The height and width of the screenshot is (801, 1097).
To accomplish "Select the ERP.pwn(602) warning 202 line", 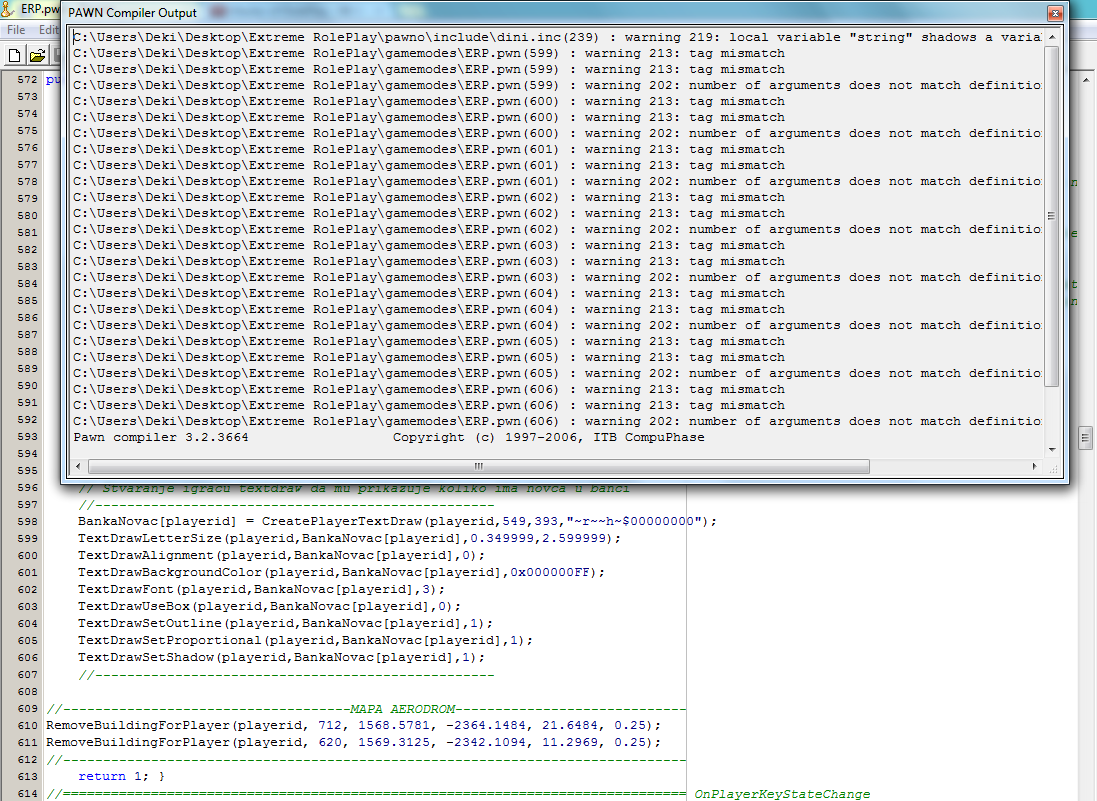I will pyautogui.click(x=557, y=229).
